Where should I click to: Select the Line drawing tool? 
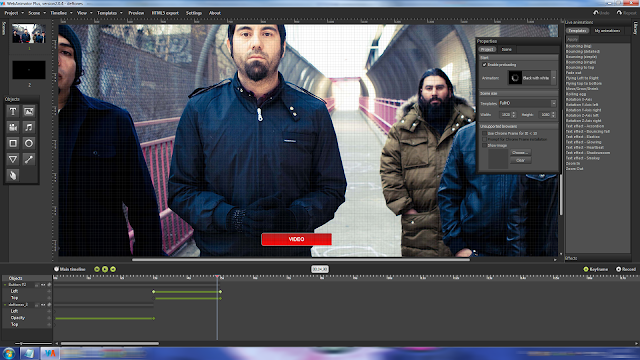[29, 159]
